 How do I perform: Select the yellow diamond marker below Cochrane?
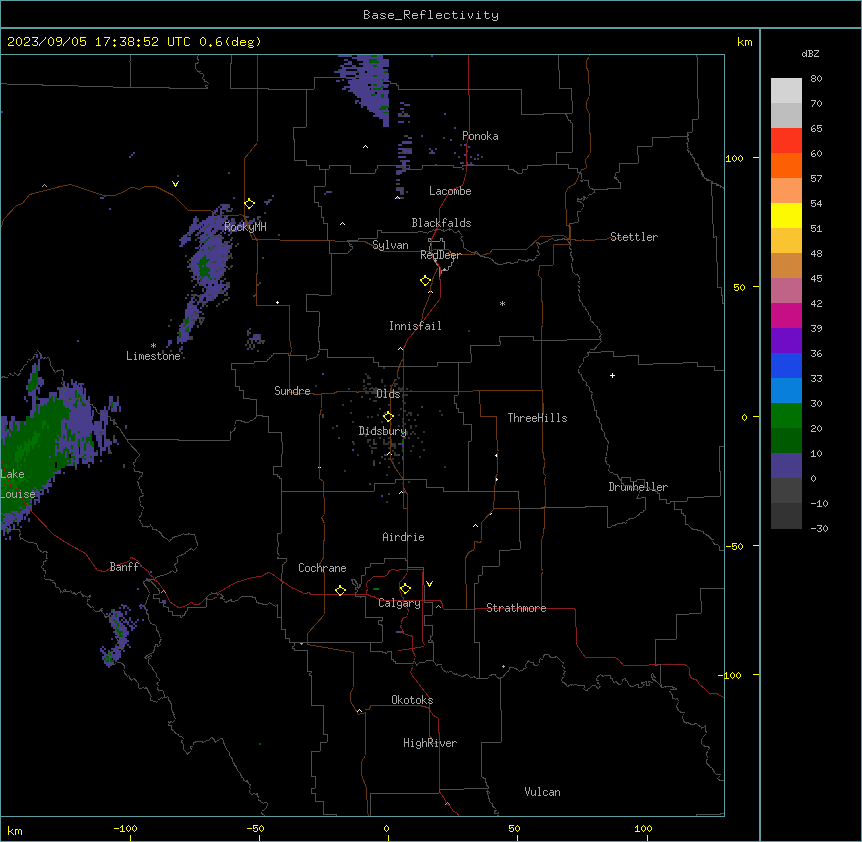[340, 590]
